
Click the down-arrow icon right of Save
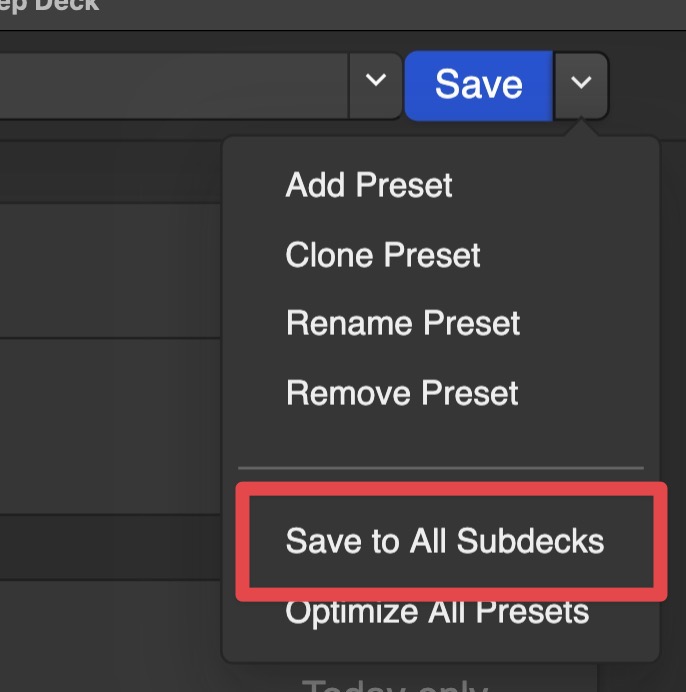[x=581, y=85]
